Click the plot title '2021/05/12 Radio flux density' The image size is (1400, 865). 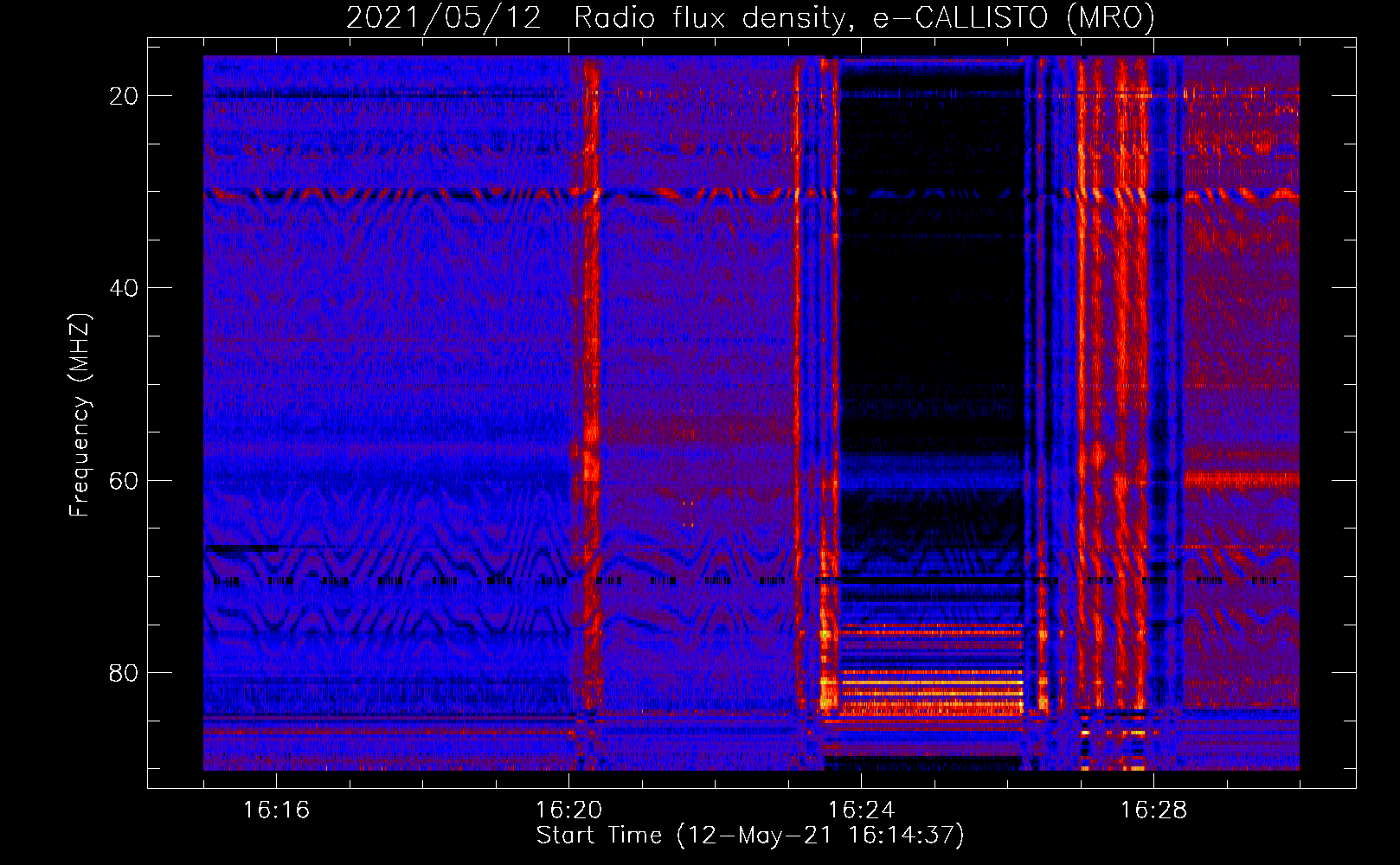(x=750, y=17)
